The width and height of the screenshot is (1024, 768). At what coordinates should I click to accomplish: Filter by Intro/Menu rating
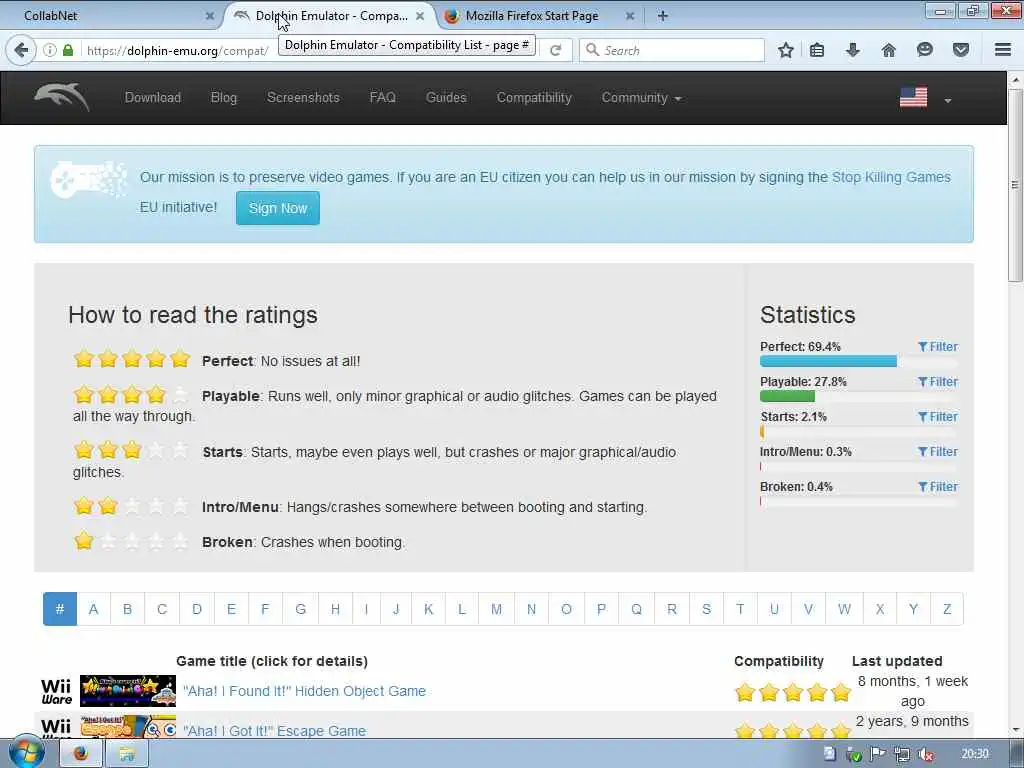coord(938,452)
